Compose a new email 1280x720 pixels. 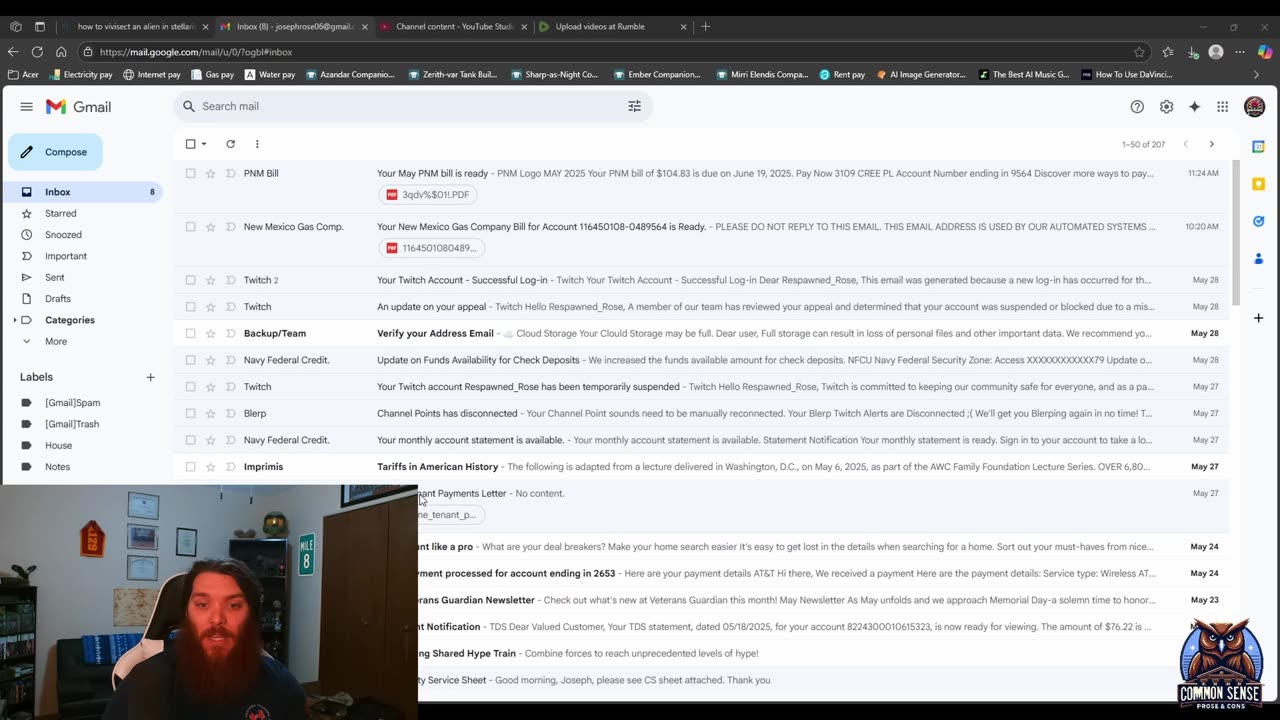55,152
